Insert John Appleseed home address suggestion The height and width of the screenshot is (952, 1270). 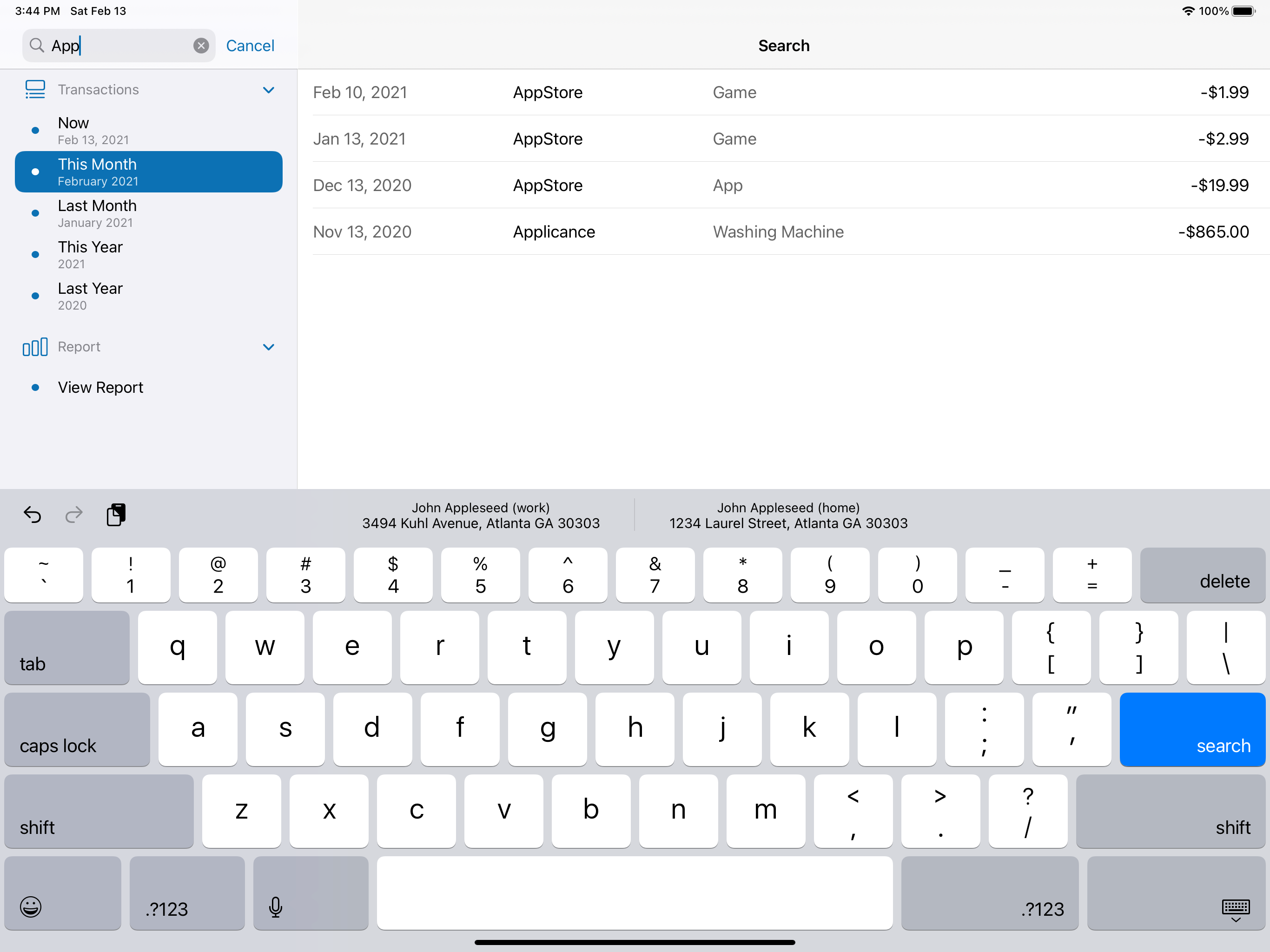(788, 516)
